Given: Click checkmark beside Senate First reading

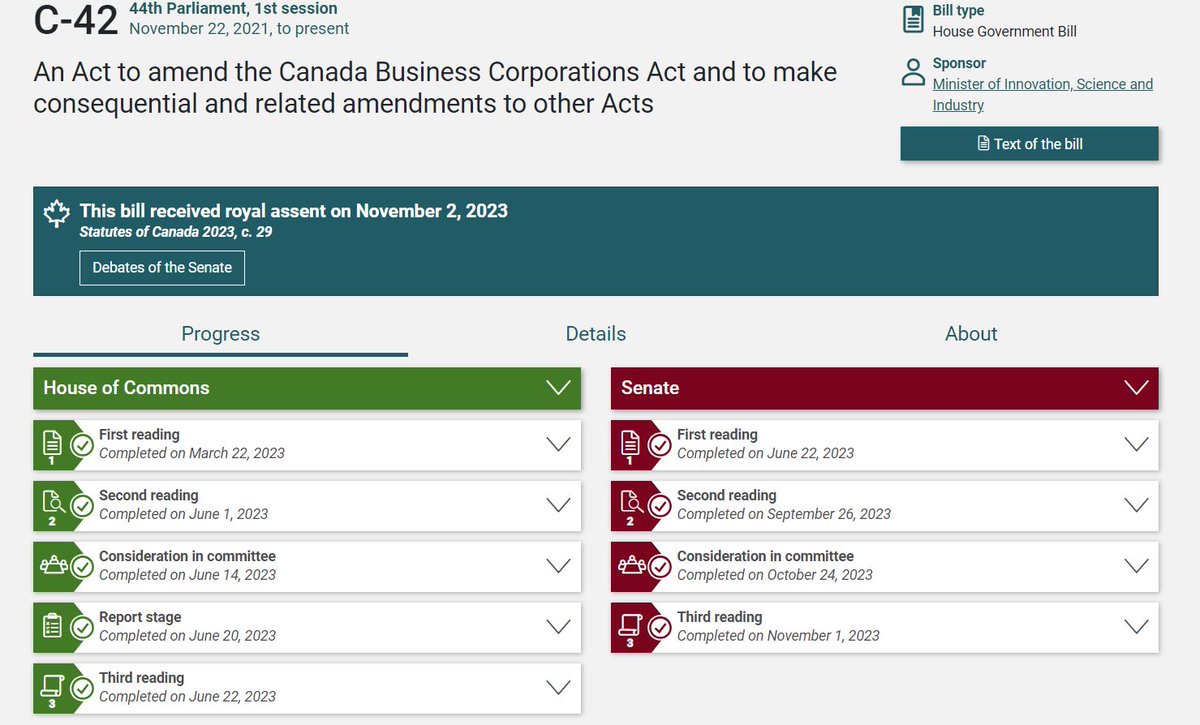Looking at the screenshot, I should [x=660, y=444].
